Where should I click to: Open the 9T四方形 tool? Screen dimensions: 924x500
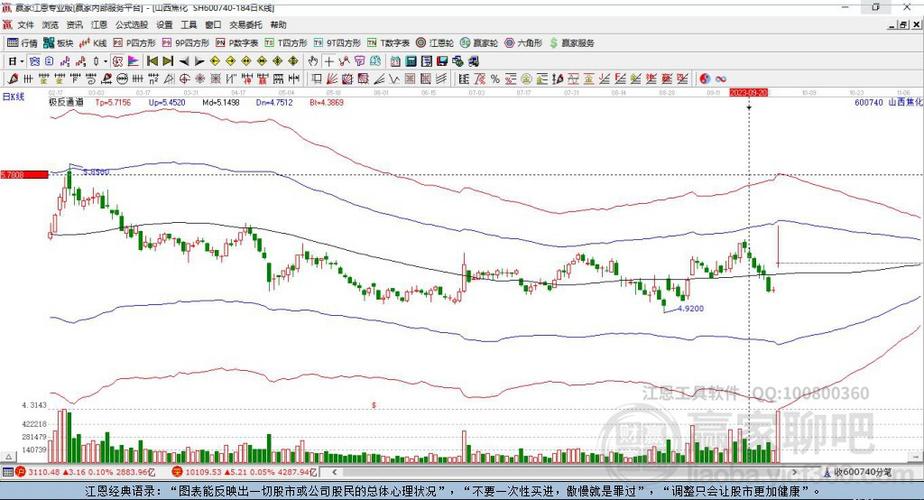click(337, 43)
